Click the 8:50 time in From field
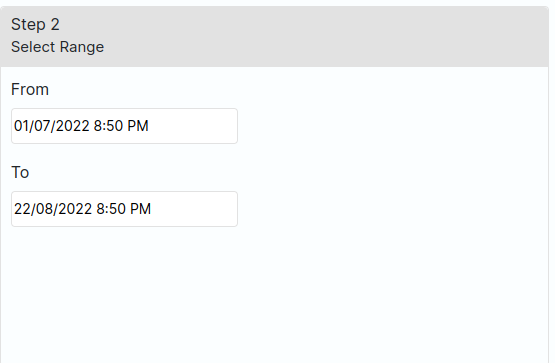The image size is (555, 363). point(105,126)
